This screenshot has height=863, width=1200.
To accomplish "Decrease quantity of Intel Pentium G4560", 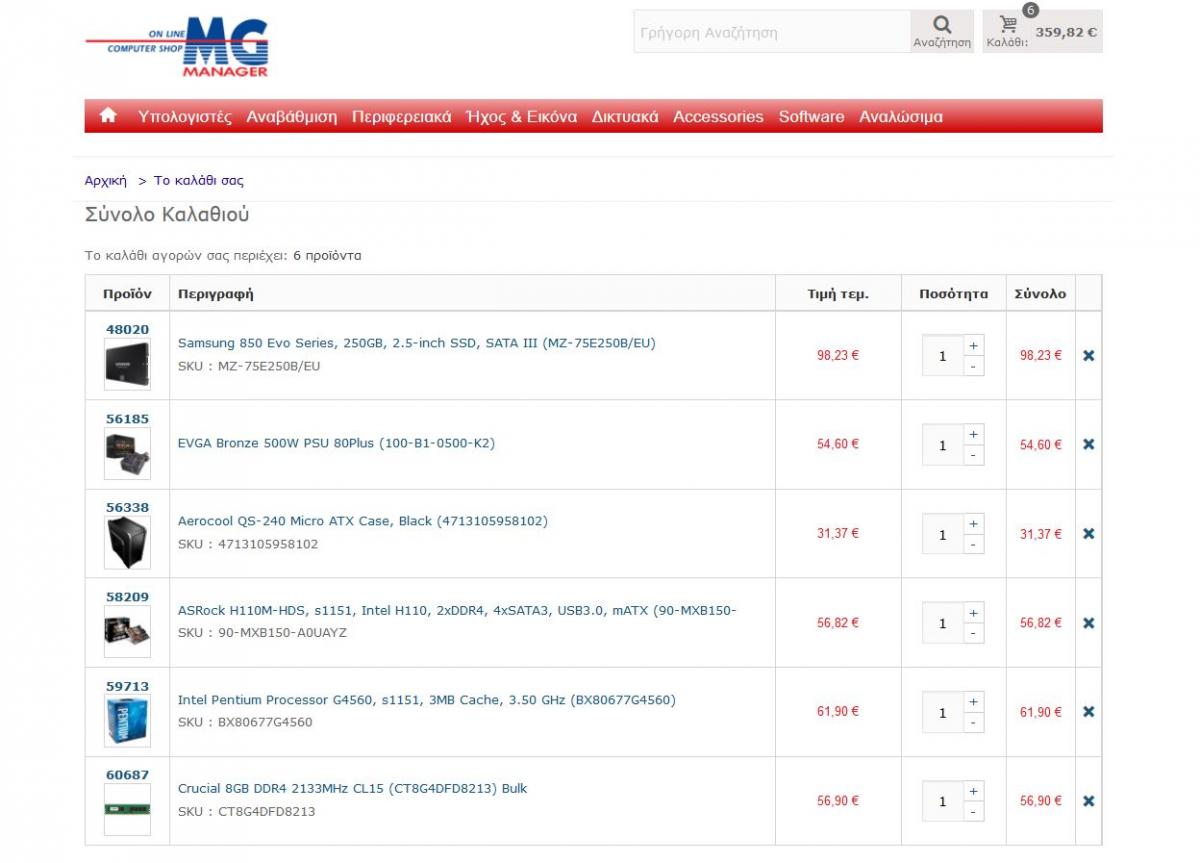I will [x=973, y=722].
